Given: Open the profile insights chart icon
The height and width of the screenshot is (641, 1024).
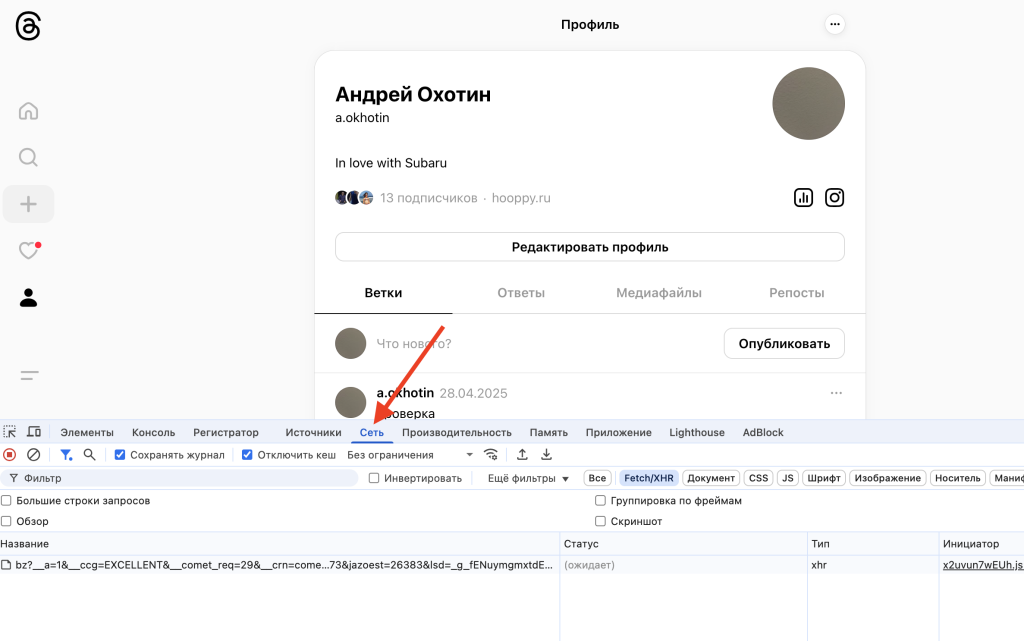Looking at the screenshot, I should [803, 198].
